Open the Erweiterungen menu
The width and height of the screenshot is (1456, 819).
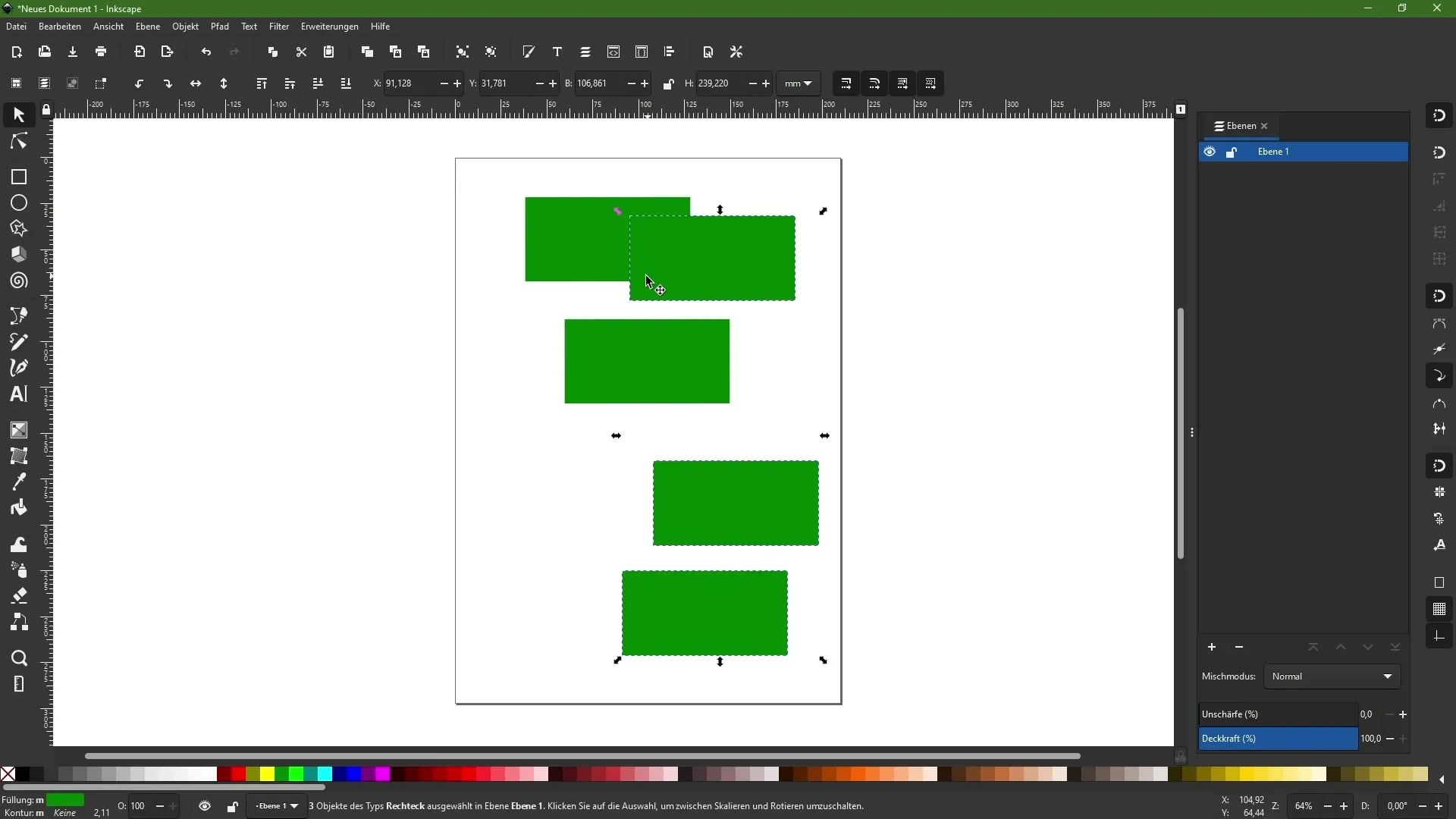pyautogui.click(x=330, y=27)
